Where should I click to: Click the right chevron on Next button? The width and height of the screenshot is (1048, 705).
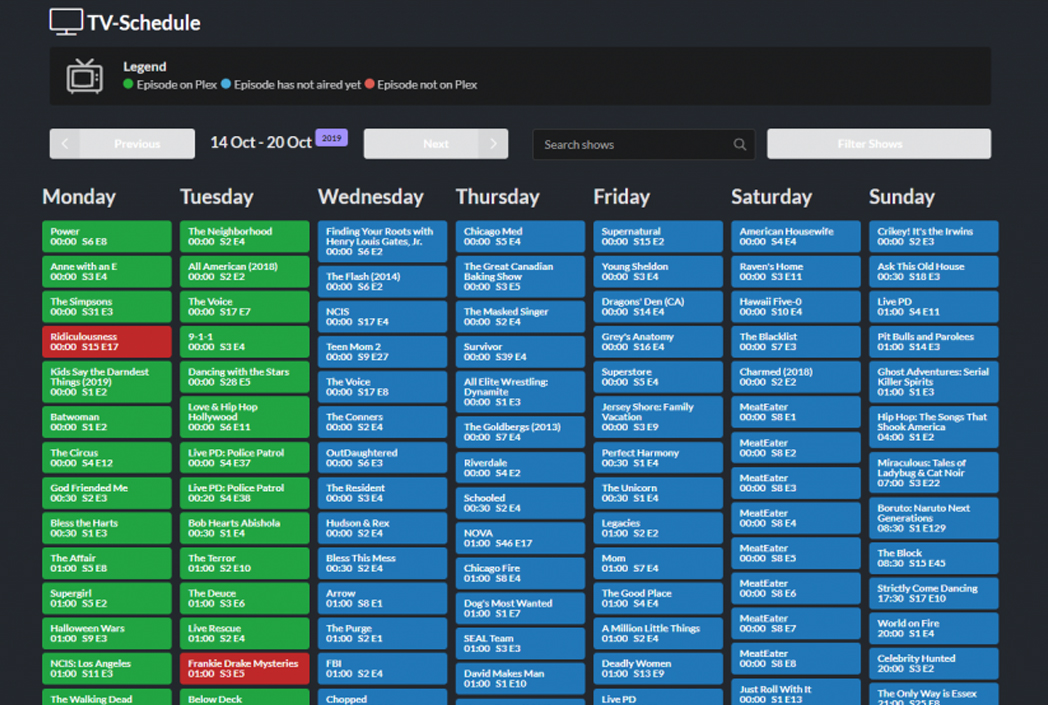pyautogui.click(x=493, y=144)
